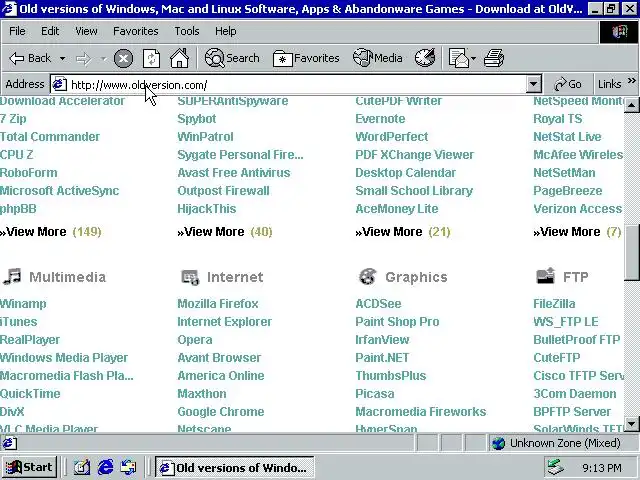The image size is (640, 480).
Task: Open the Avast Free Antivirus link
Action: pos(234,173)
